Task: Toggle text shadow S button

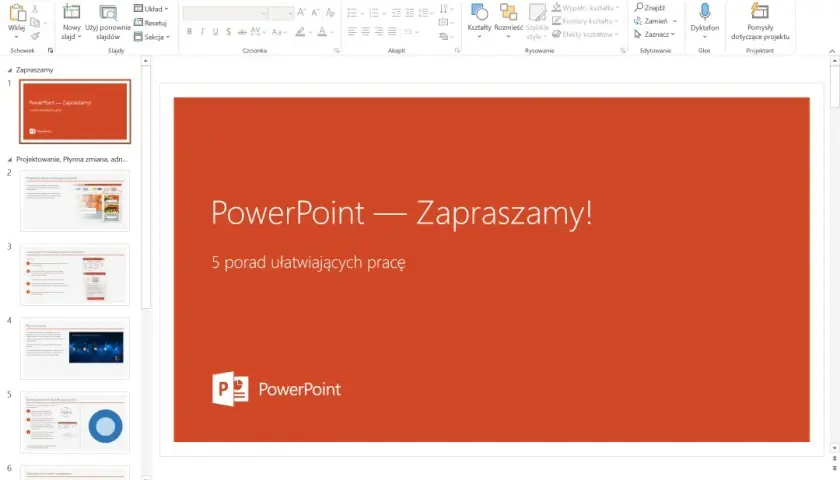Action: [x=229, y=32]
